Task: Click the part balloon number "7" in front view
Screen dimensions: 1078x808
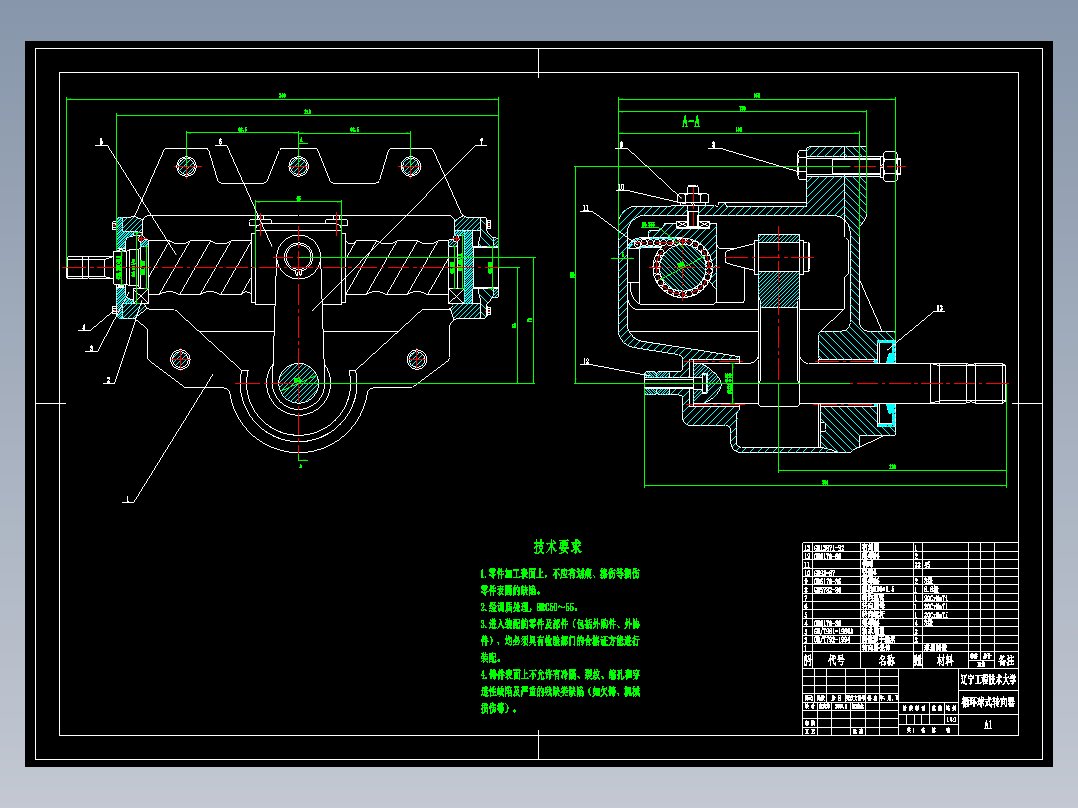Action: (482, 142)
